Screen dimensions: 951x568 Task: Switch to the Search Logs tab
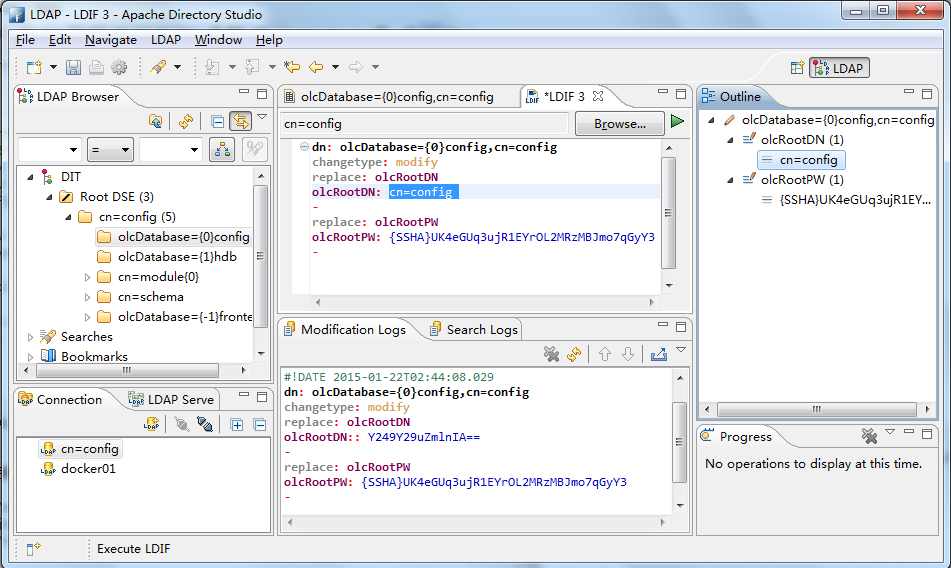click(x=473, y=329)
